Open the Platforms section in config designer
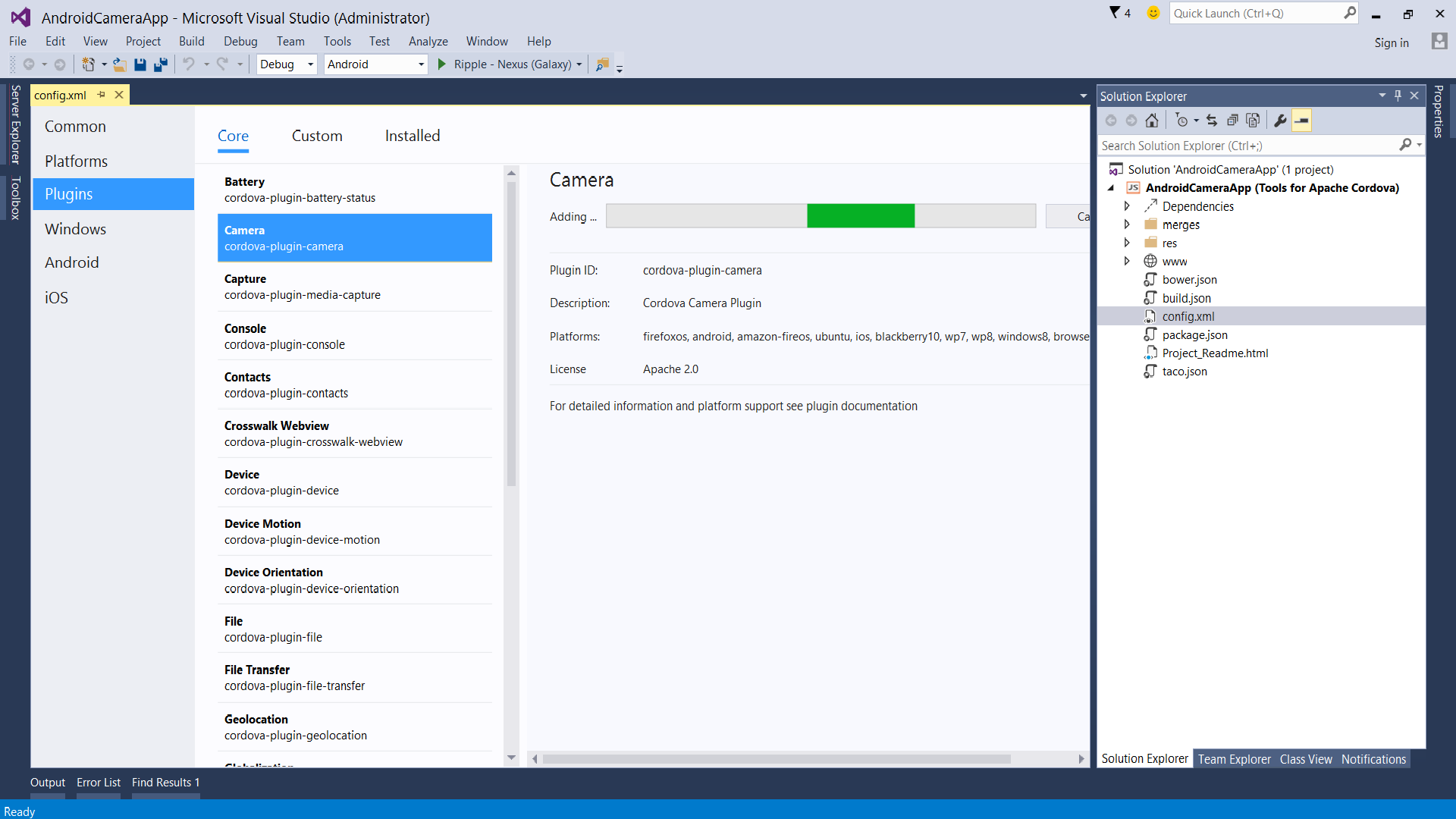 click(x=113, y=161)
